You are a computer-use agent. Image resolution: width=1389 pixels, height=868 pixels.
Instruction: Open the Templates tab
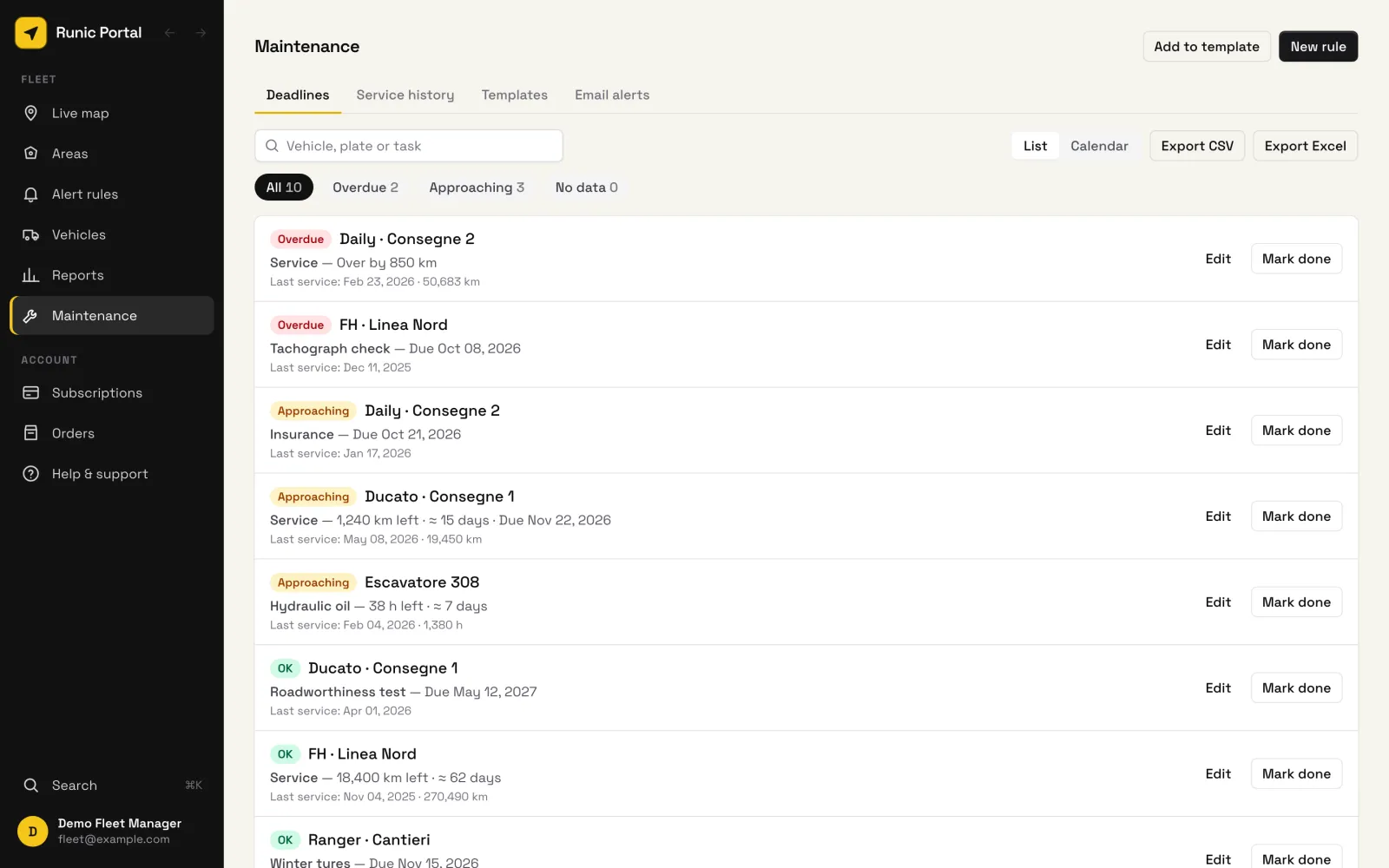515,95
